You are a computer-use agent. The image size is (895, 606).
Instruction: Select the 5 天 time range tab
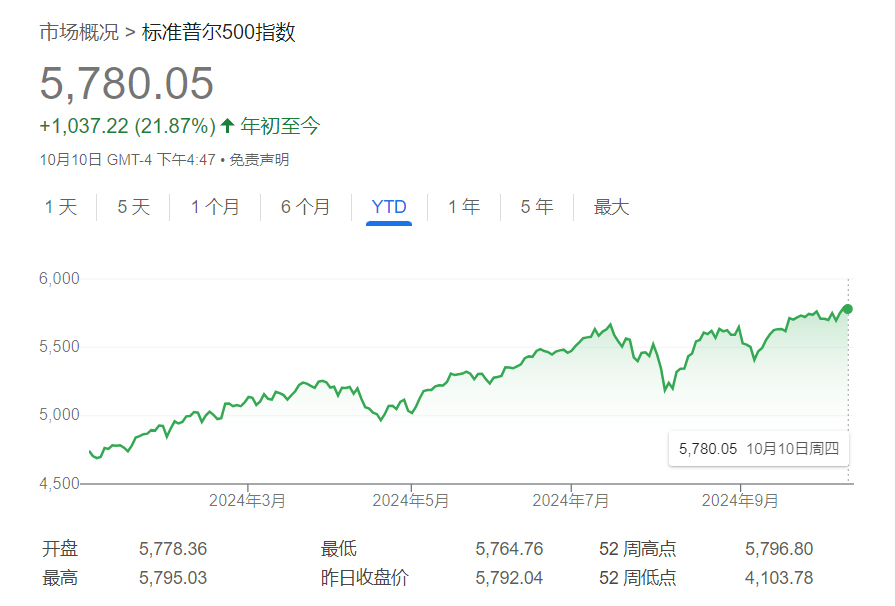point(134,207)
